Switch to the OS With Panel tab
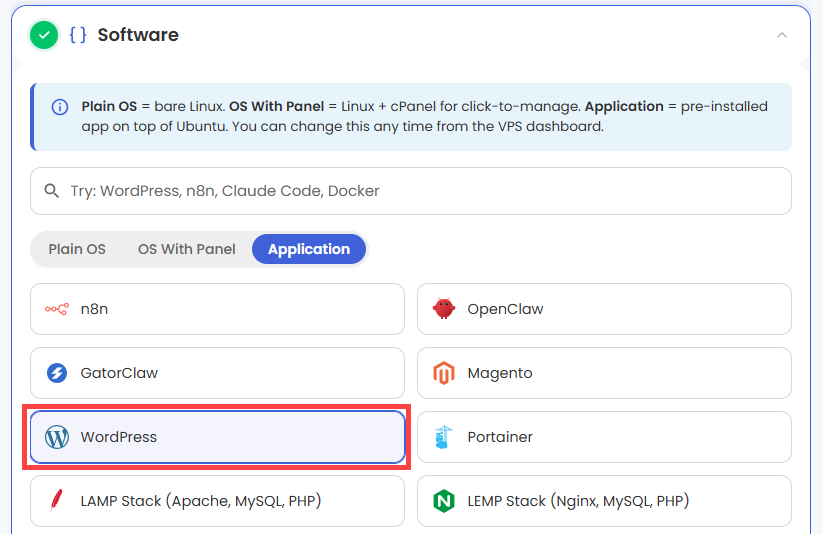 click(x=186, y=249)
